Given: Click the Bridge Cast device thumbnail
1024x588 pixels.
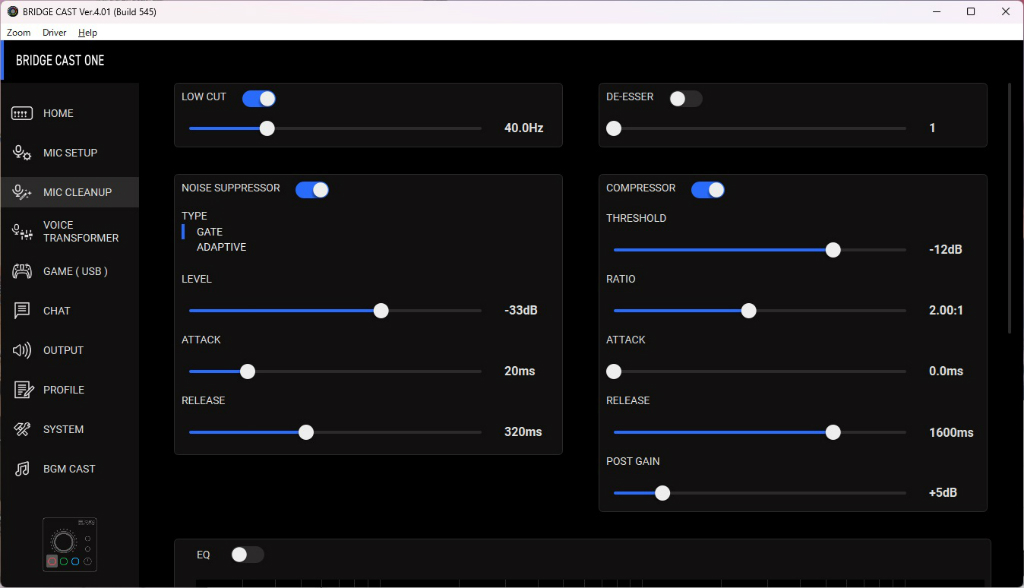Looking at the screenshot, I should (70, 545).
